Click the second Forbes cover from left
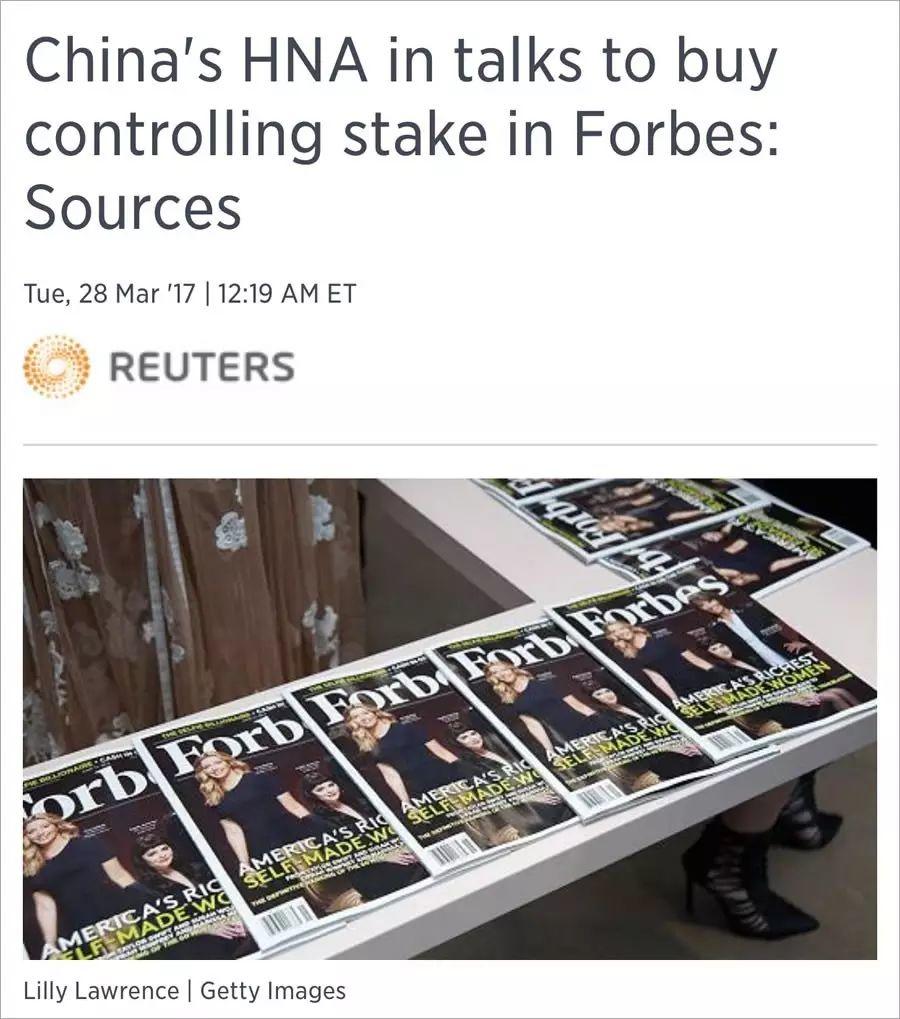This screenshot has height=1019, width=900. click(x=279, y=825)
